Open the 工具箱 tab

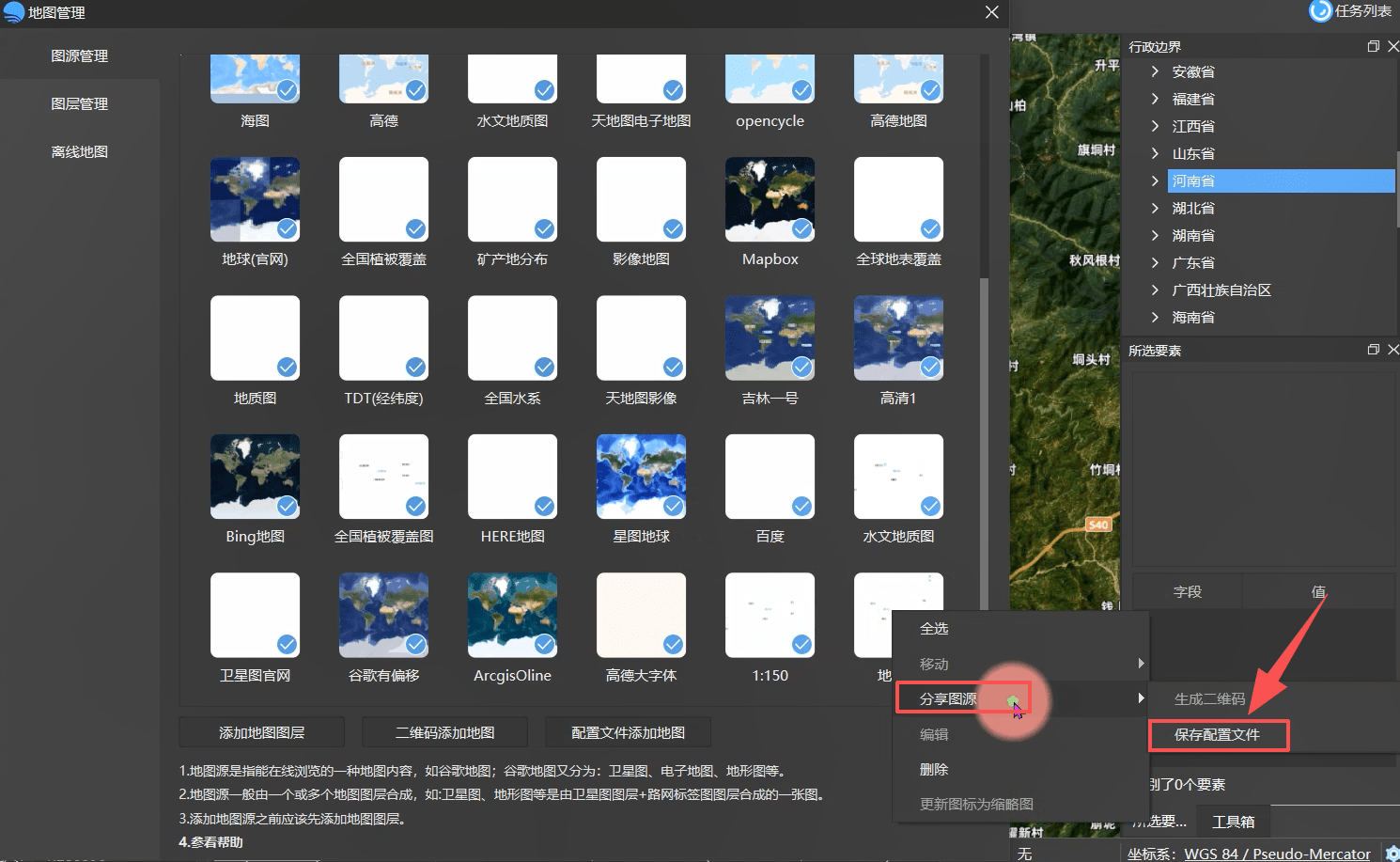pyautogui.click(x=1233, y=821)
